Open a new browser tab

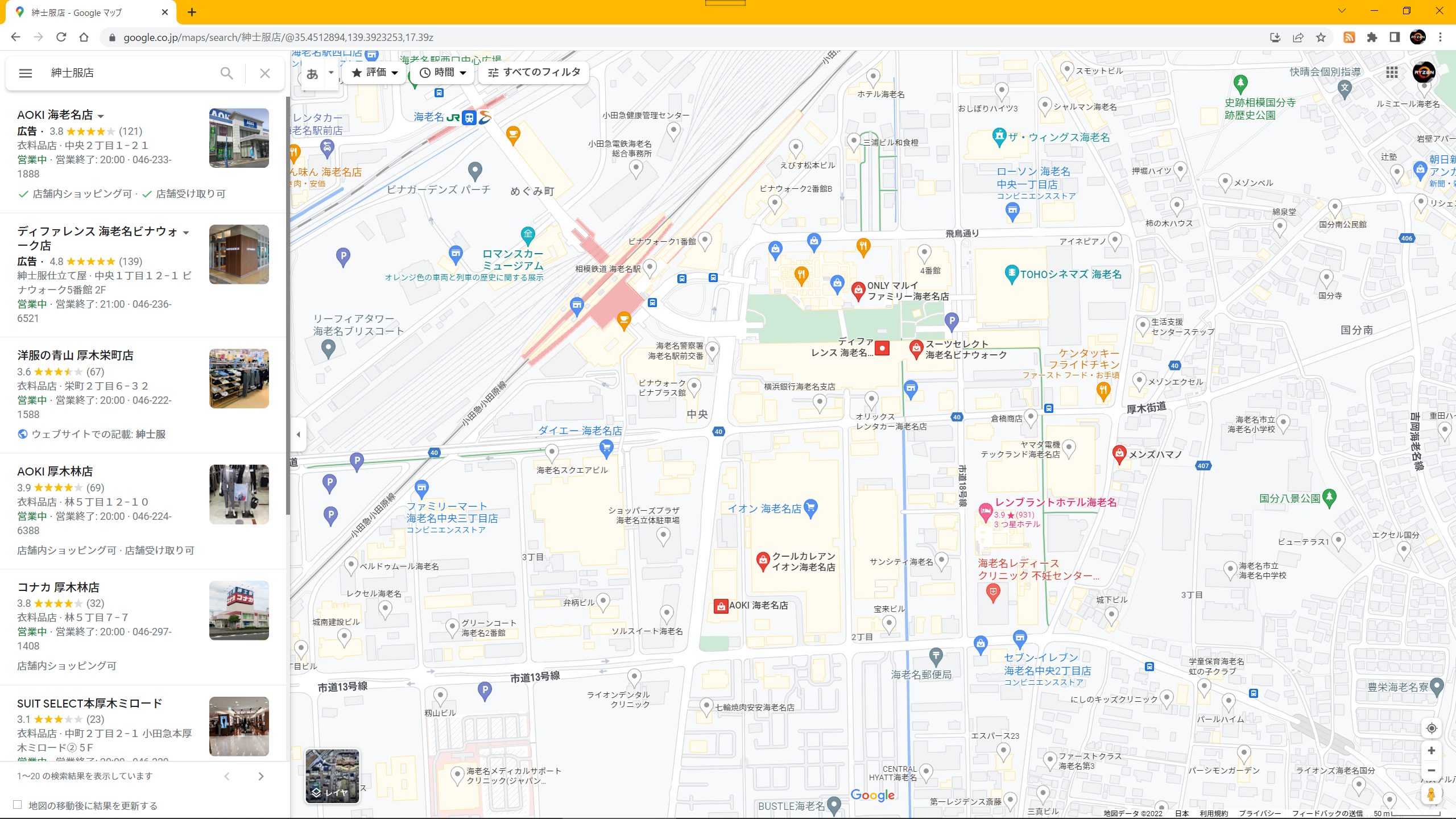pyautogui.click(x=192, y=13)
